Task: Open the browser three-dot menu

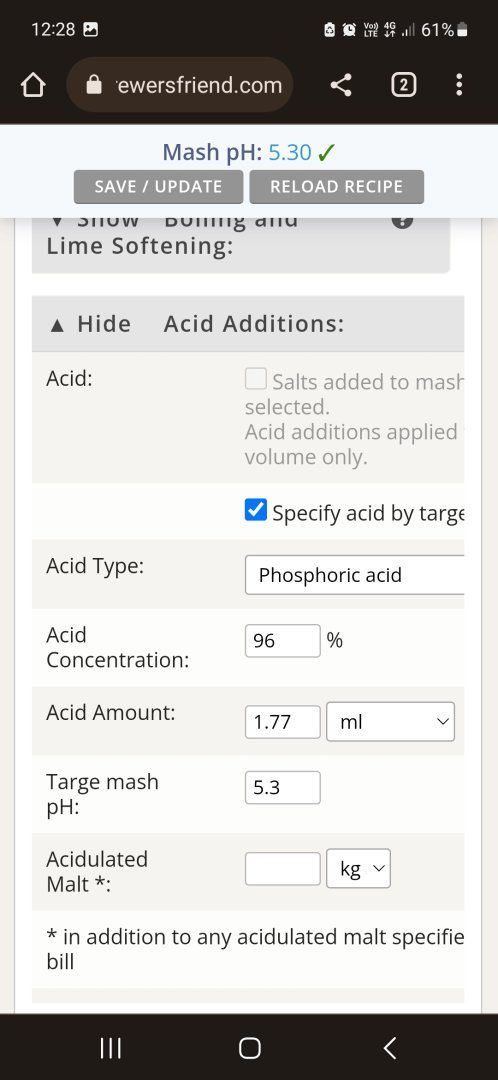Action: coord(459,85)
